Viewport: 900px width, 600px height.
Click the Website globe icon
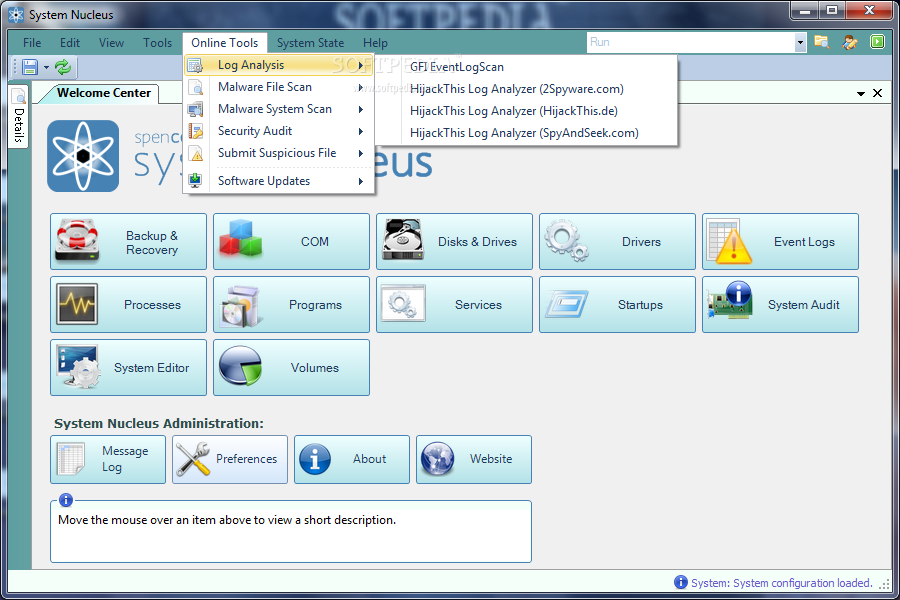pyautogui.click(x=437, y=459)
